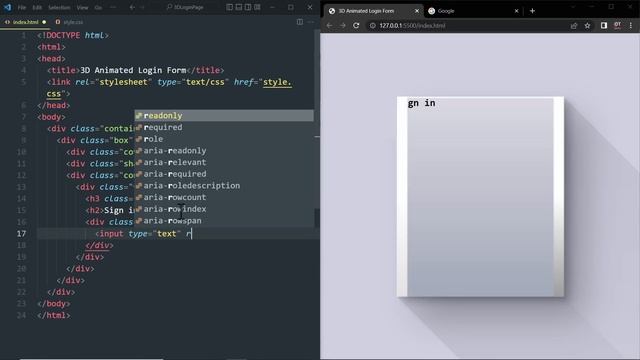
Task: Toggle the bottom panel layout icon
Action: pyautogui.click(x=239, y=7)
